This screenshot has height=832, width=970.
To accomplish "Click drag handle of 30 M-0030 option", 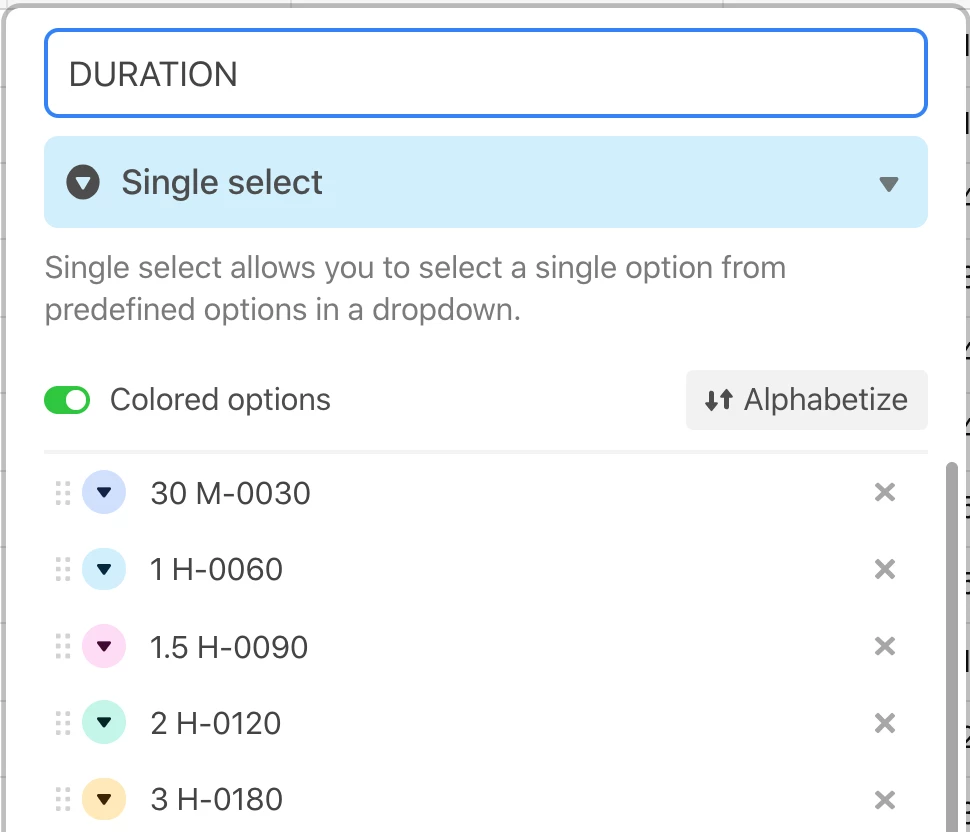I will click(x=63, y=493).
